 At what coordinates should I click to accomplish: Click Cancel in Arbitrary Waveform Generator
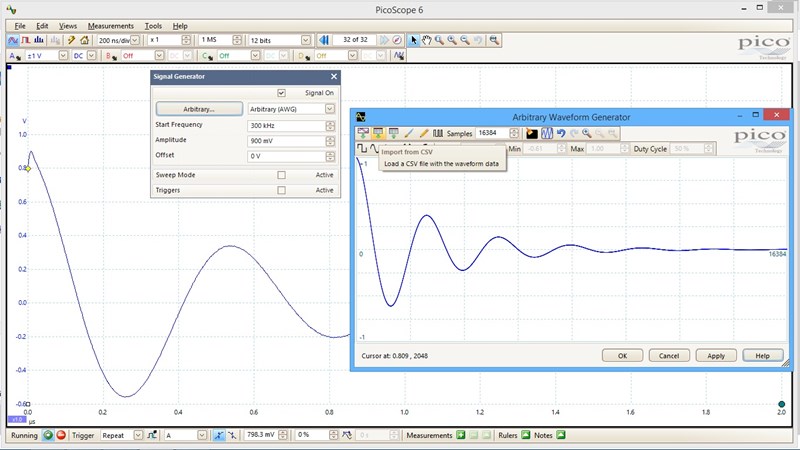pyautogui.click(x=669, y=356)
